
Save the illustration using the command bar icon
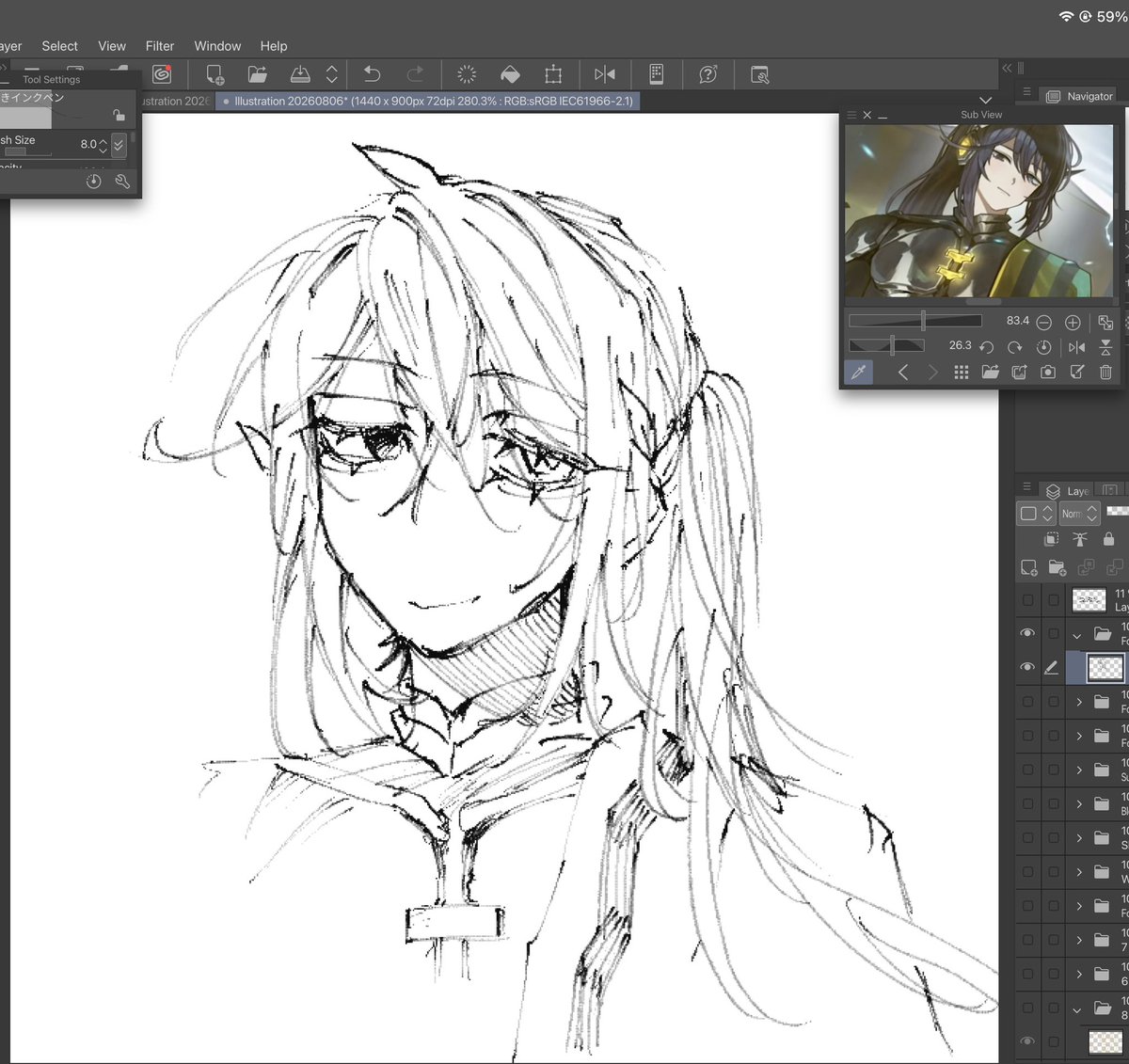click(x=300, y=74)
